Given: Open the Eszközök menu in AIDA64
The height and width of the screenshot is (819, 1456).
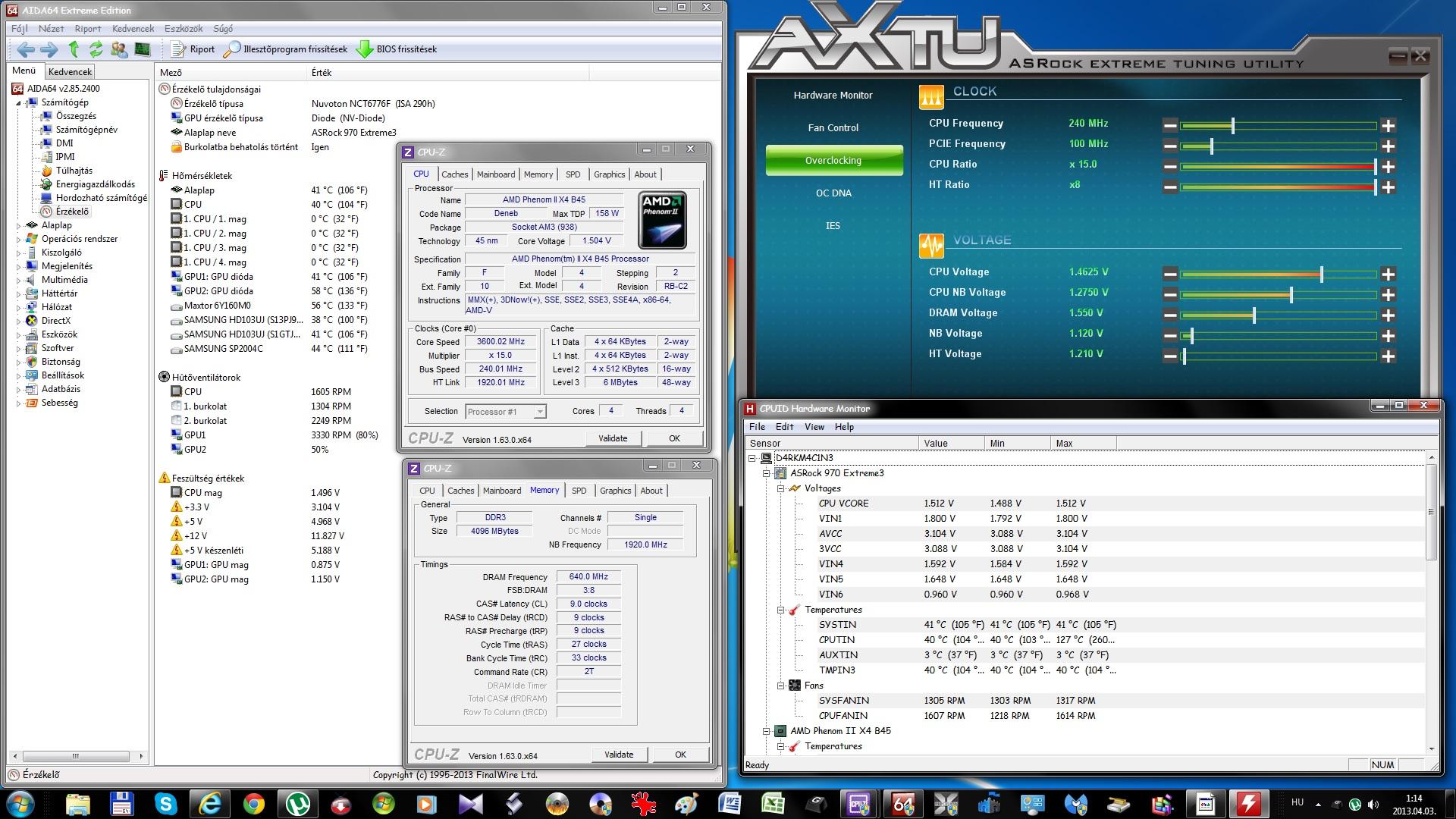Looking at the screenshot, I should [x=183, y=29].
